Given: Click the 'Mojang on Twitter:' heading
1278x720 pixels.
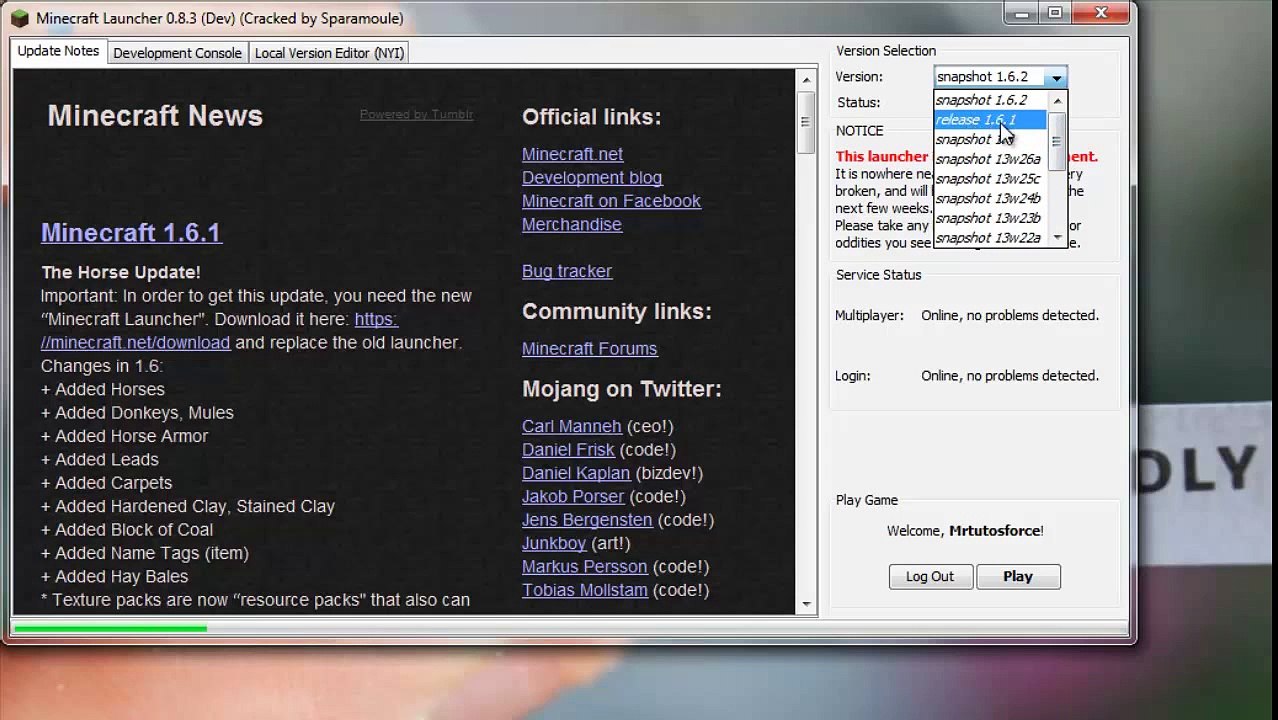Looking at the screenshot, I should tap(622, 389).
